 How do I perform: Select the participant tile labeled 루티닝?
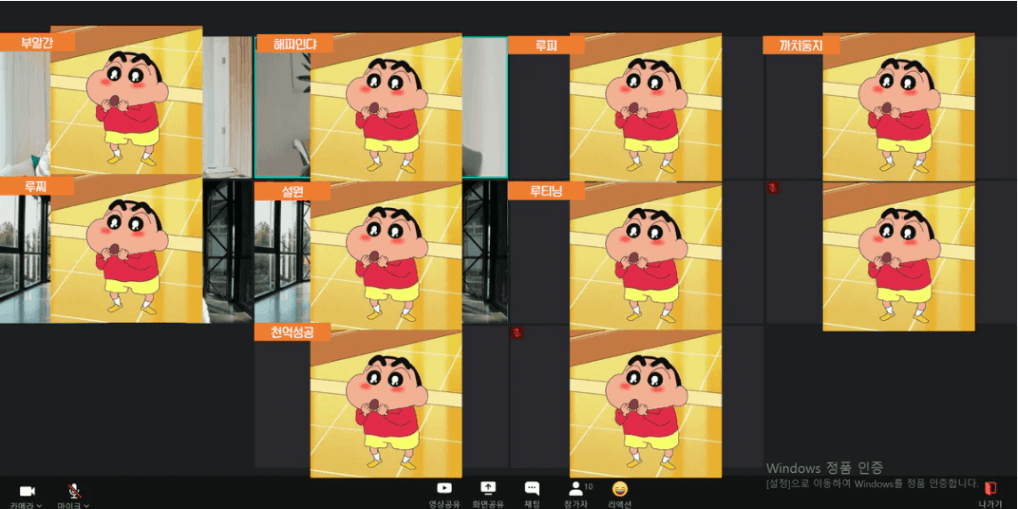click(635, 252)
